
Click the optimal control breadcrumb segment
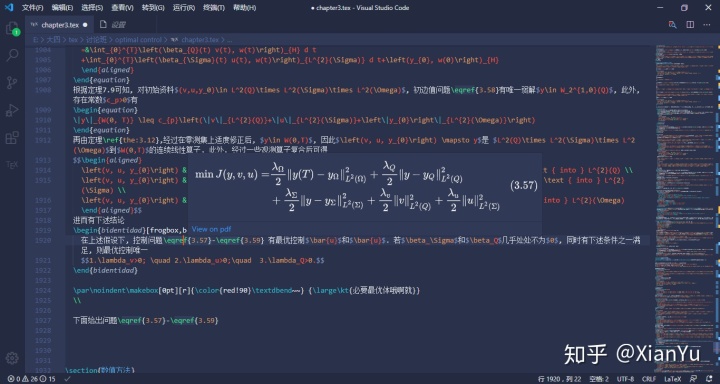coord(138,40)
